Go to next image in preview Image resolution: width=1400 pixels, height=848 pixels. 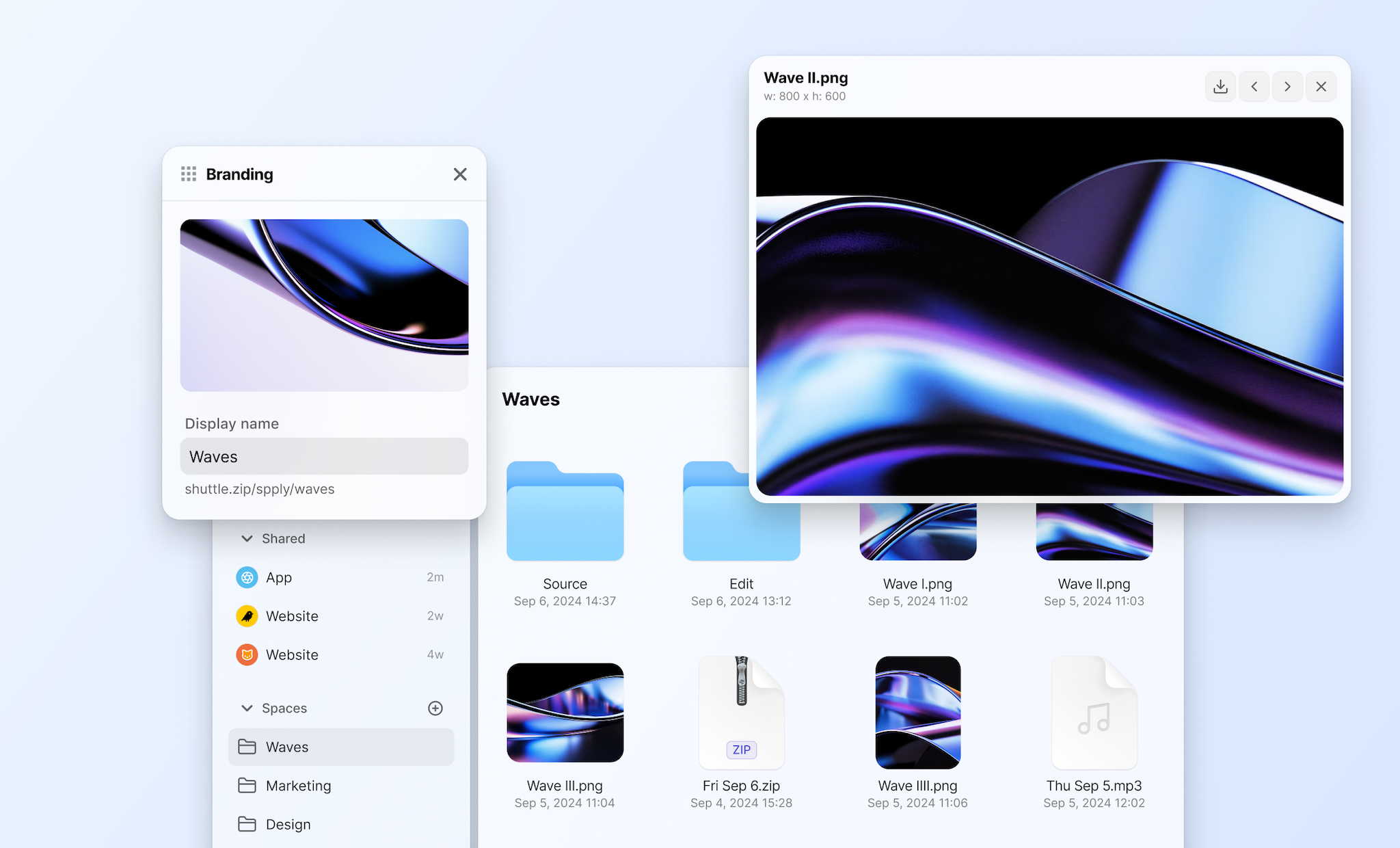(x=1287, y=87)
